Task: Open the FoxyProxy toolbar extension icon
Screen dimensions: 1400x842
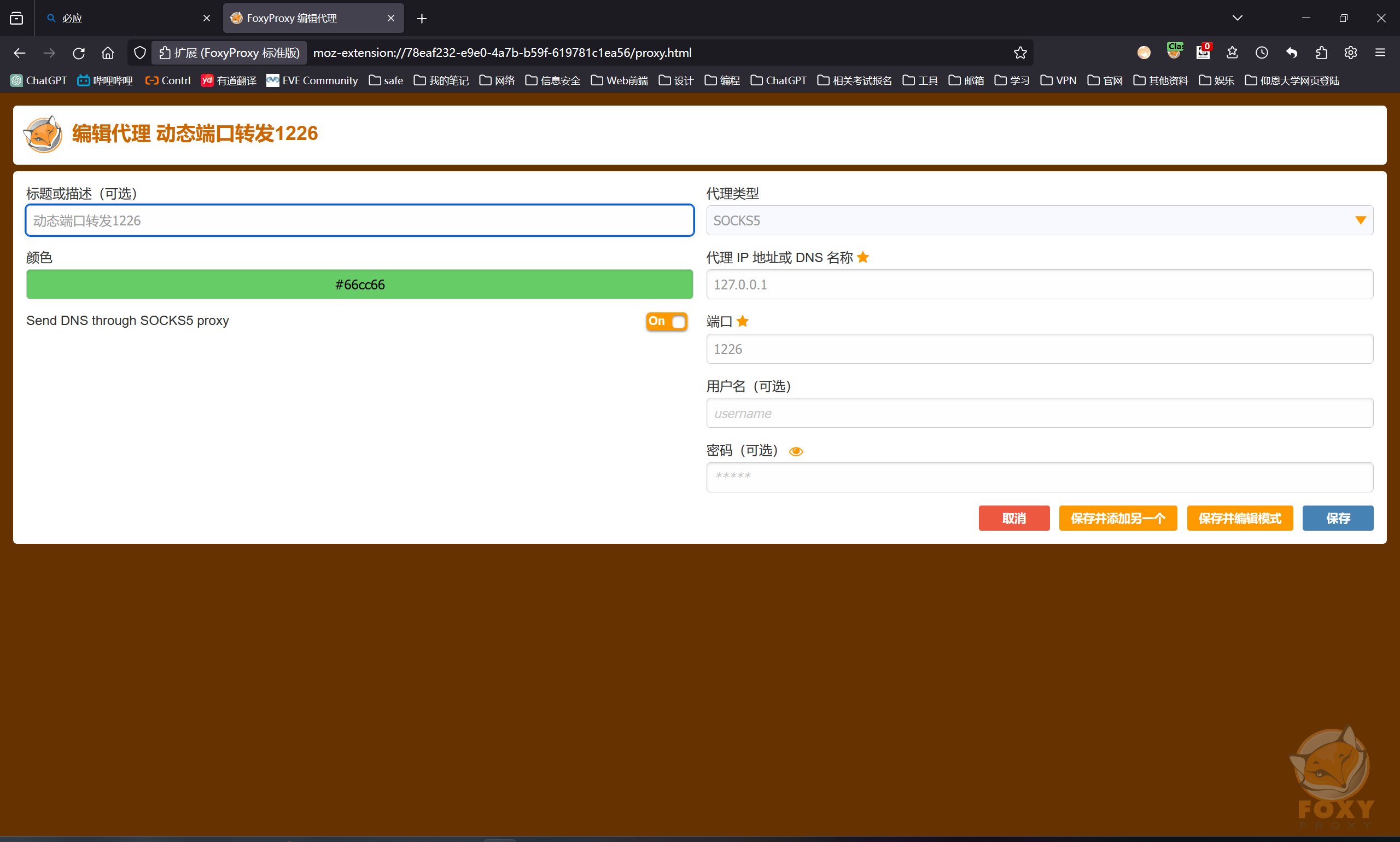Action: click(x=1174, y=51)
